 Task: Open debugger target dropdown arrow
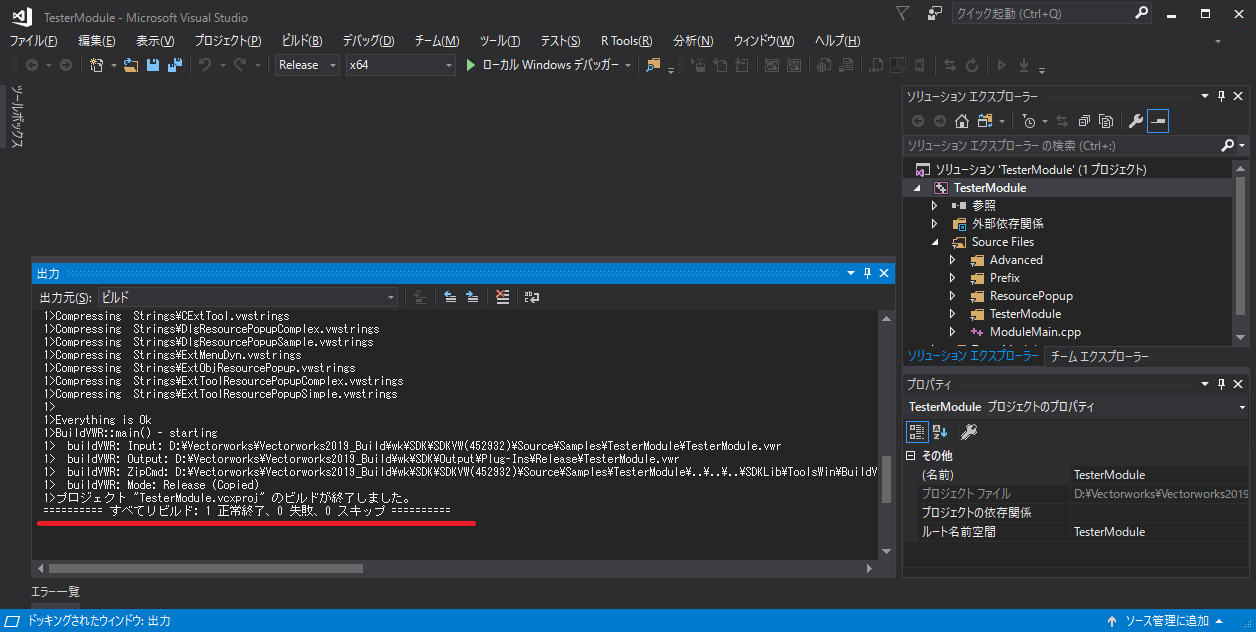(x=628, y=65)
